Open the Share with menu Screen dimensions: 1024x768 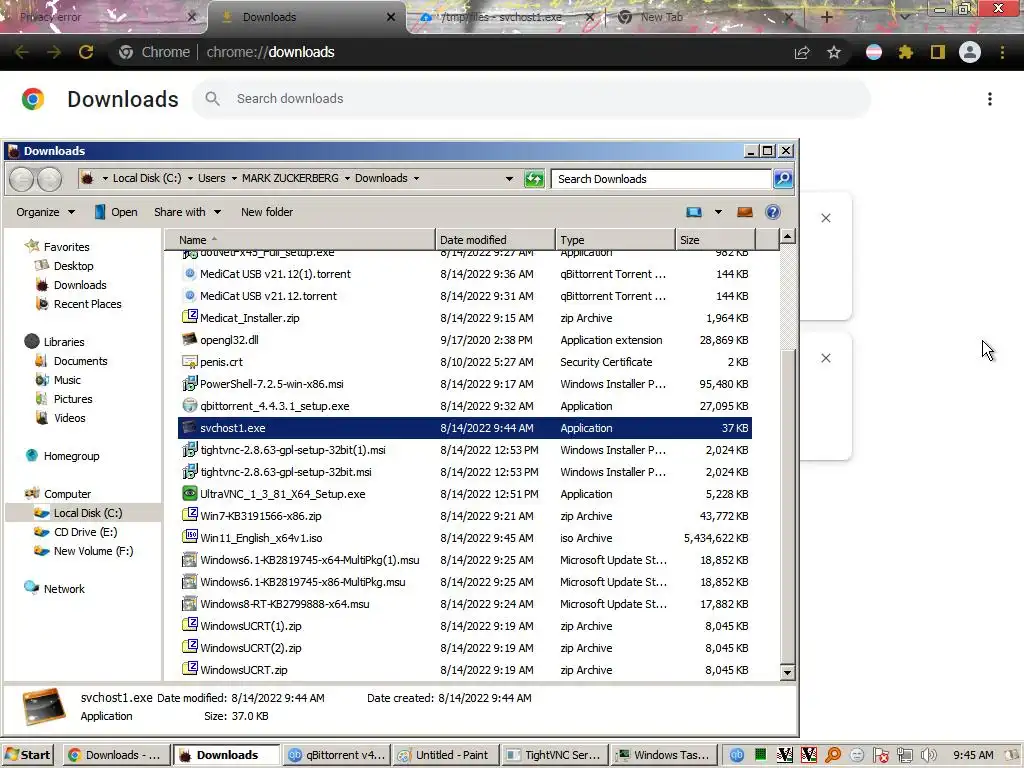(187, 212)
